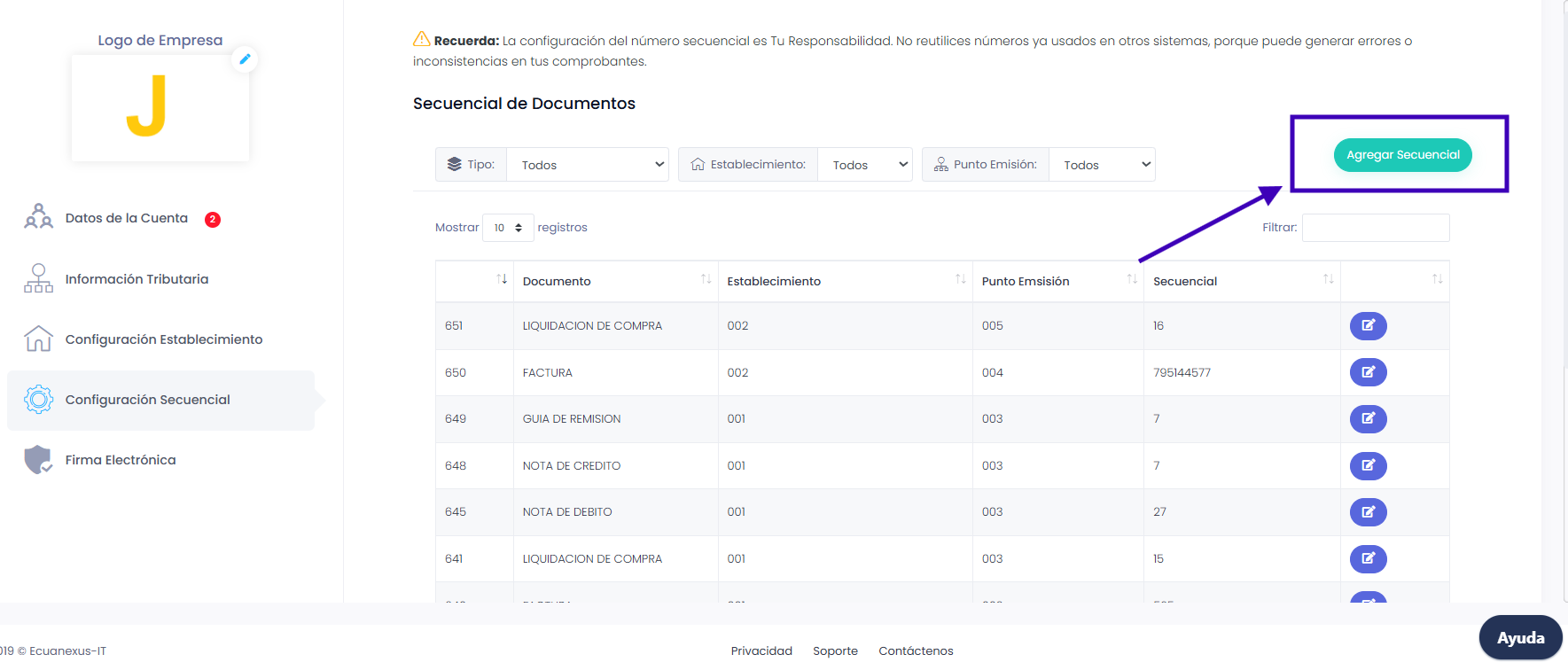
Task: Open Configuración Establecimiento section
Action: [x=164, y=339]
